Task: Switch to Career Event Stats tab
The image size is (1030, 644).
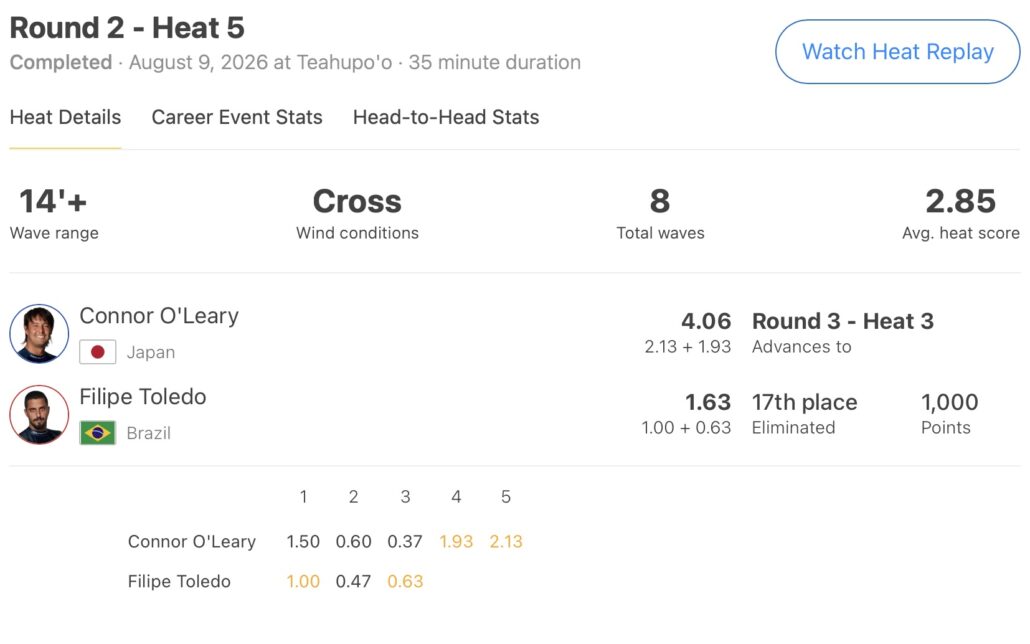Action: coord(236,117)
